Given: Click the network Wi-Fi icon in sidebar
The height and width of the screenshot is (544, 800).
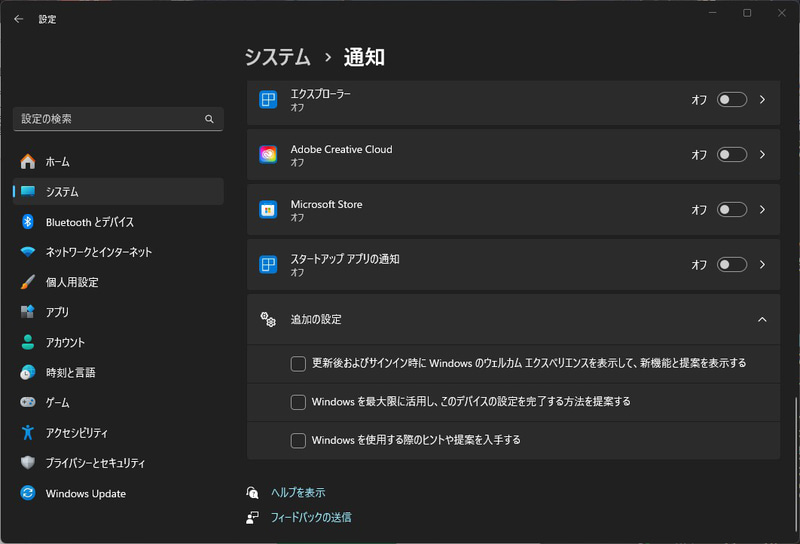Looking at the screenshot, I should coord(28,252).
